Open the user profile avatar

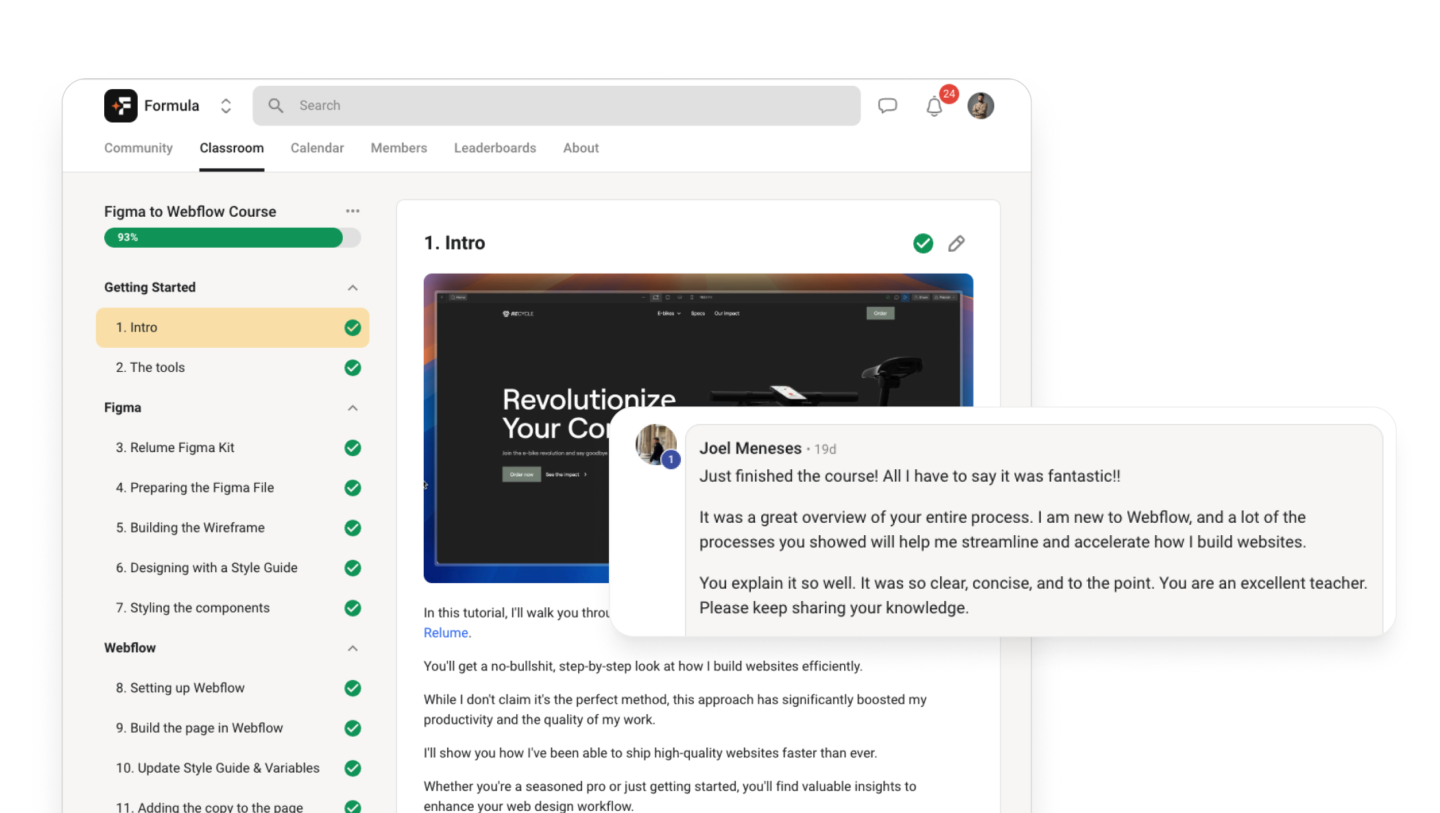pyautogui.click(x=980, y=105)
